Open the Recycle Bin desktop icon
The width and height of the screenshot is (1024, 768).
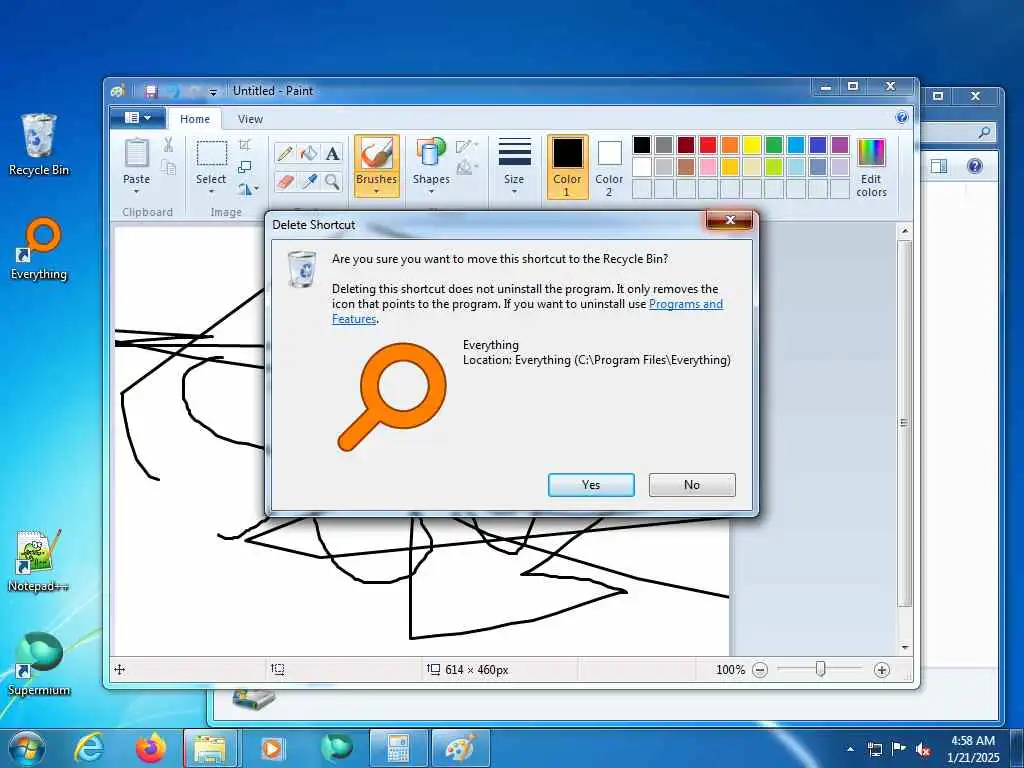click(39, 144)
